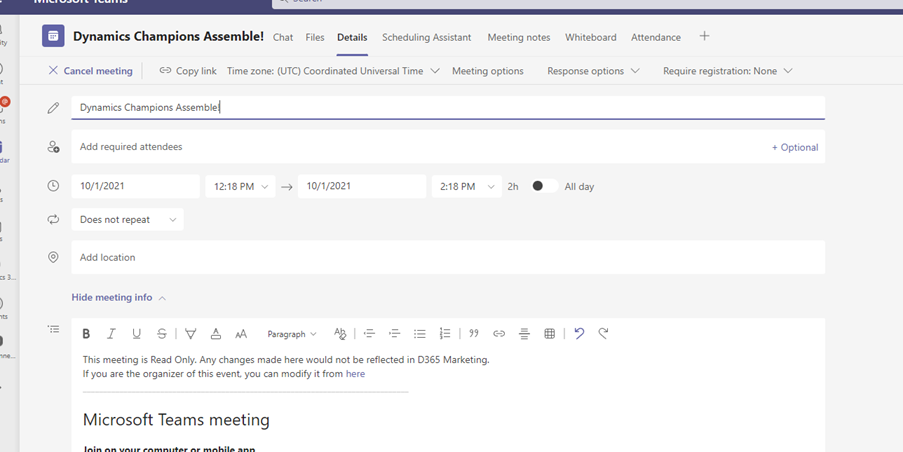Open Meeting options
Screen dimensions: 903x452
pos(488,71)
